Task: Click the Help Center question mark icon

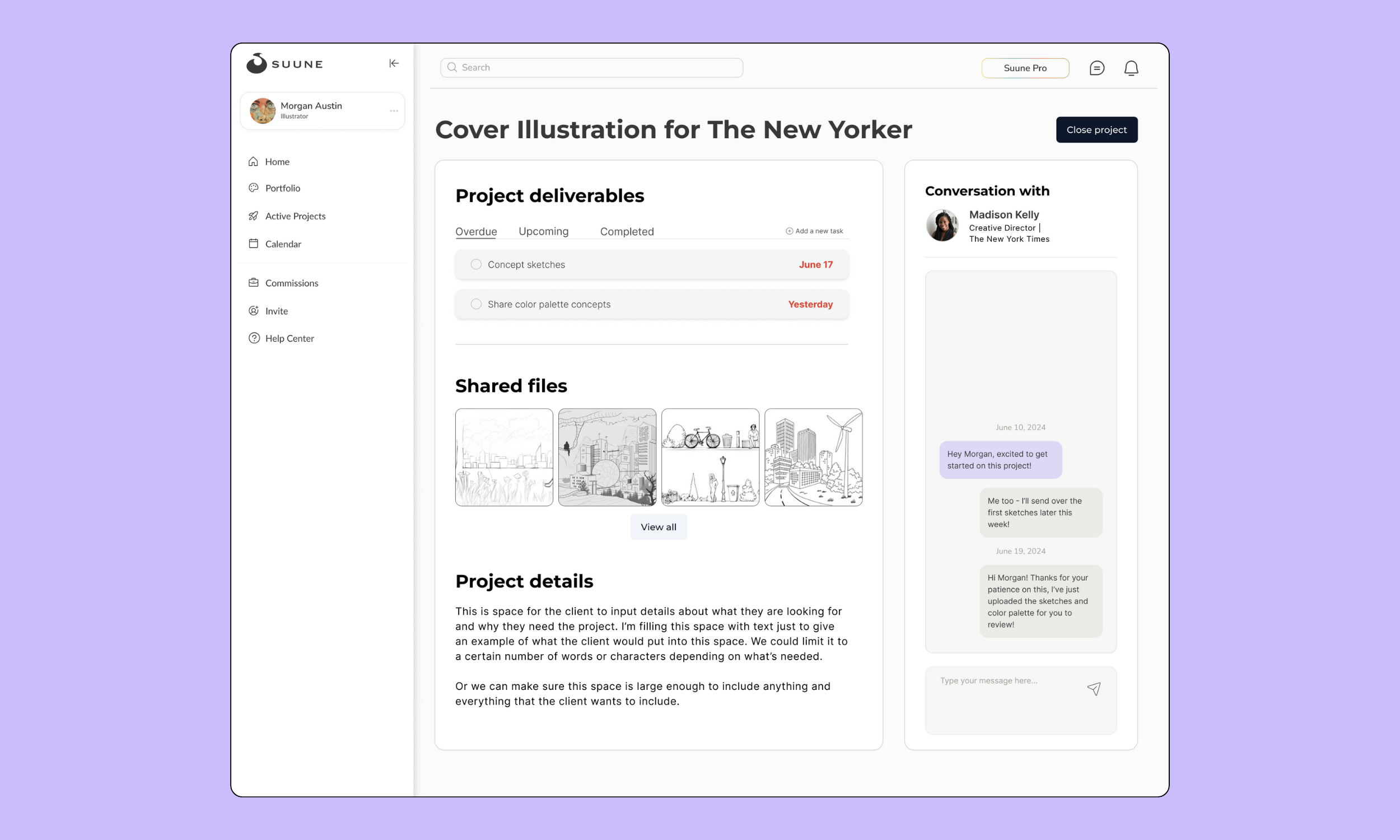Action: [x=254, y=338]
